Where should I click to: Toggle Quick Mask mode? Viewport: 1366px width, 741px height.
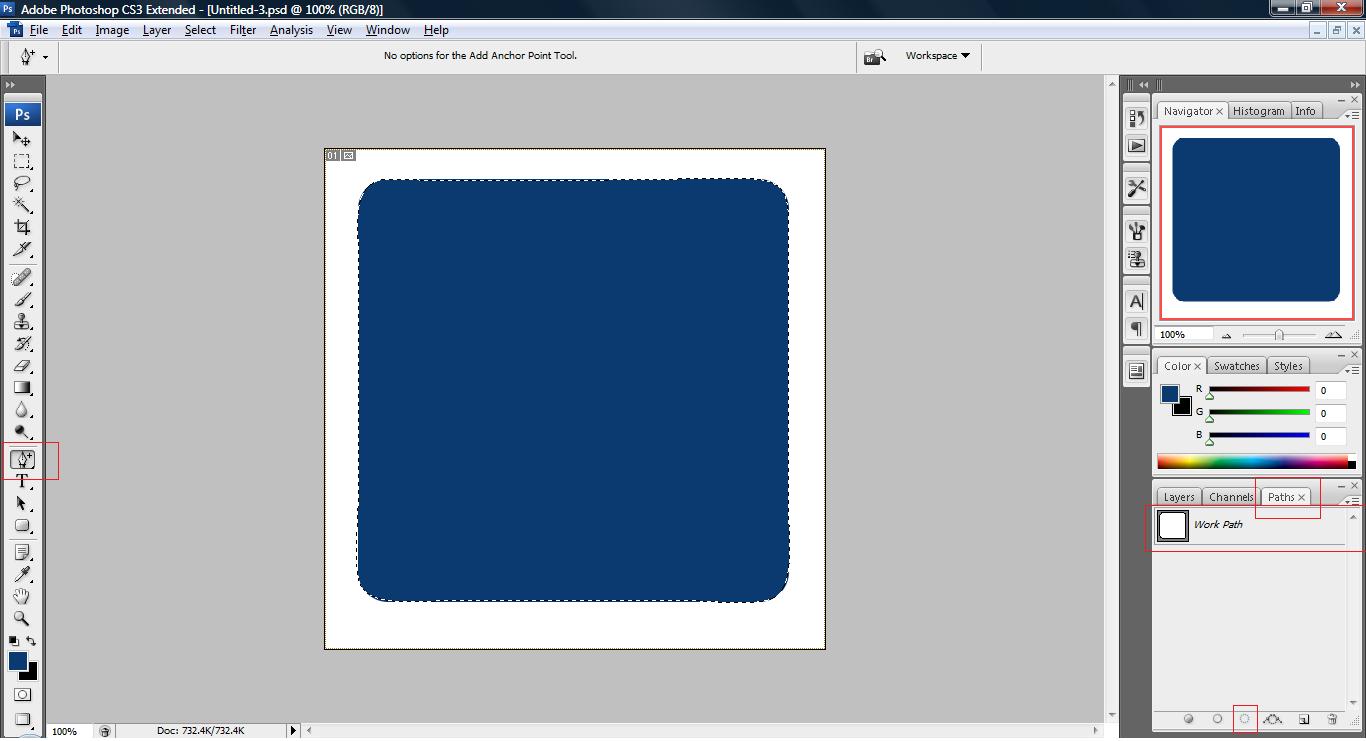pos(22,694)
